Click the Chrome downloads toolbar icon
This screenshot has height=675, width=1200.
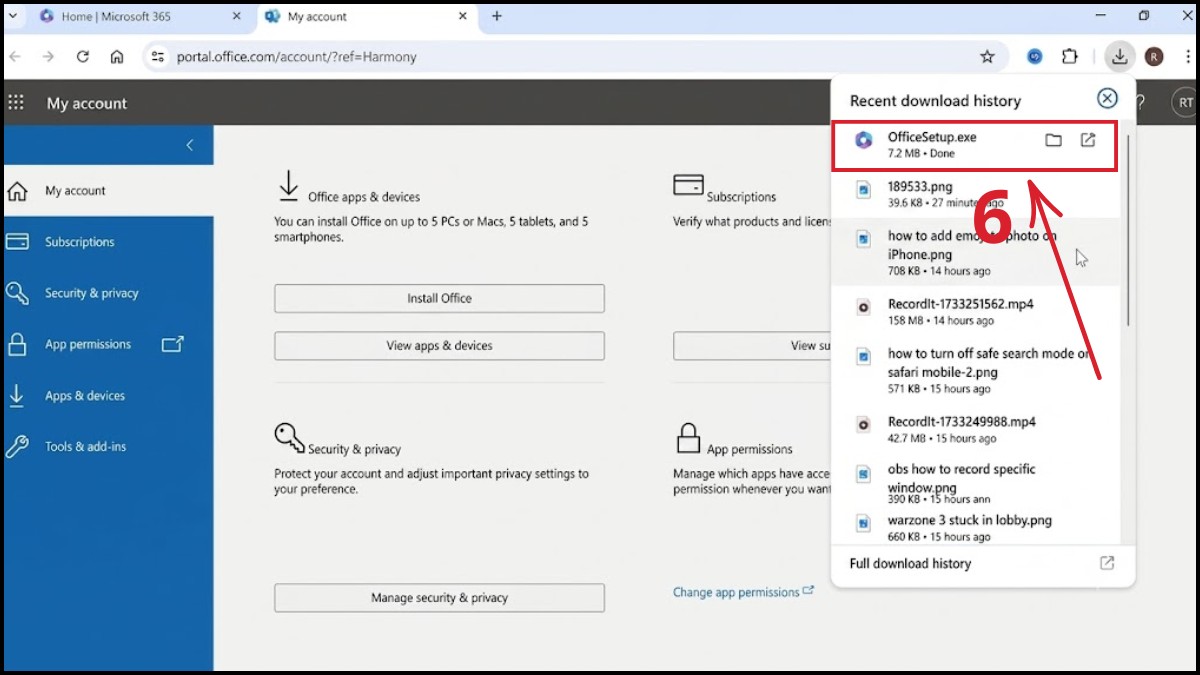tap(1119, 57)
